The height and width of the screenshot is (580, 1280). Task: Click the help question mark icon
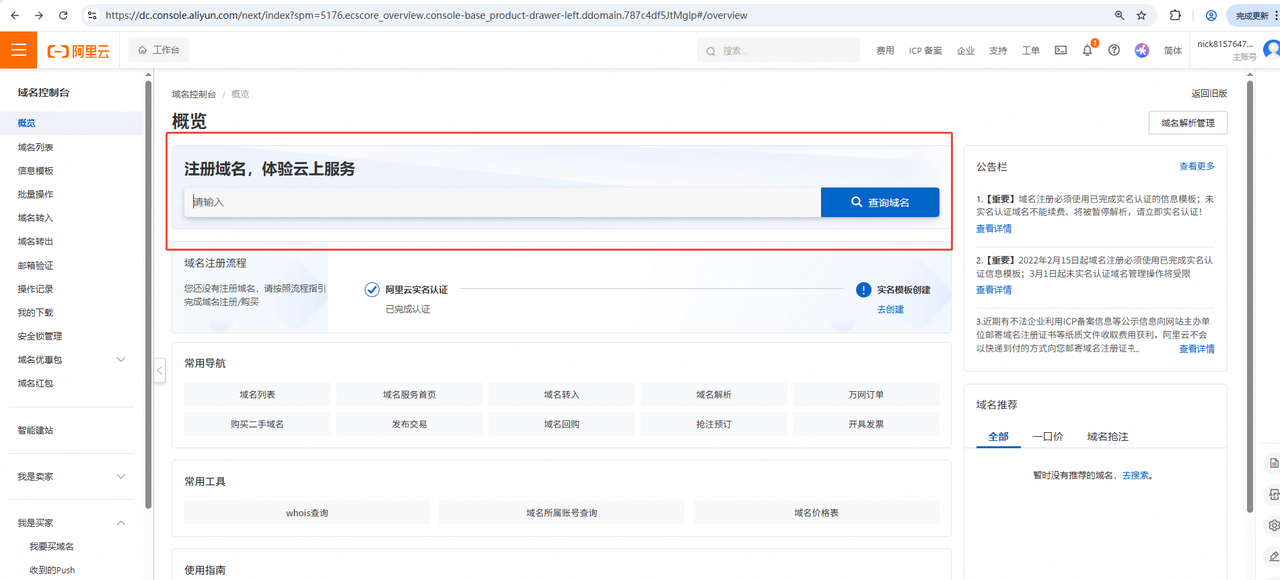(x=1114, y=50)
